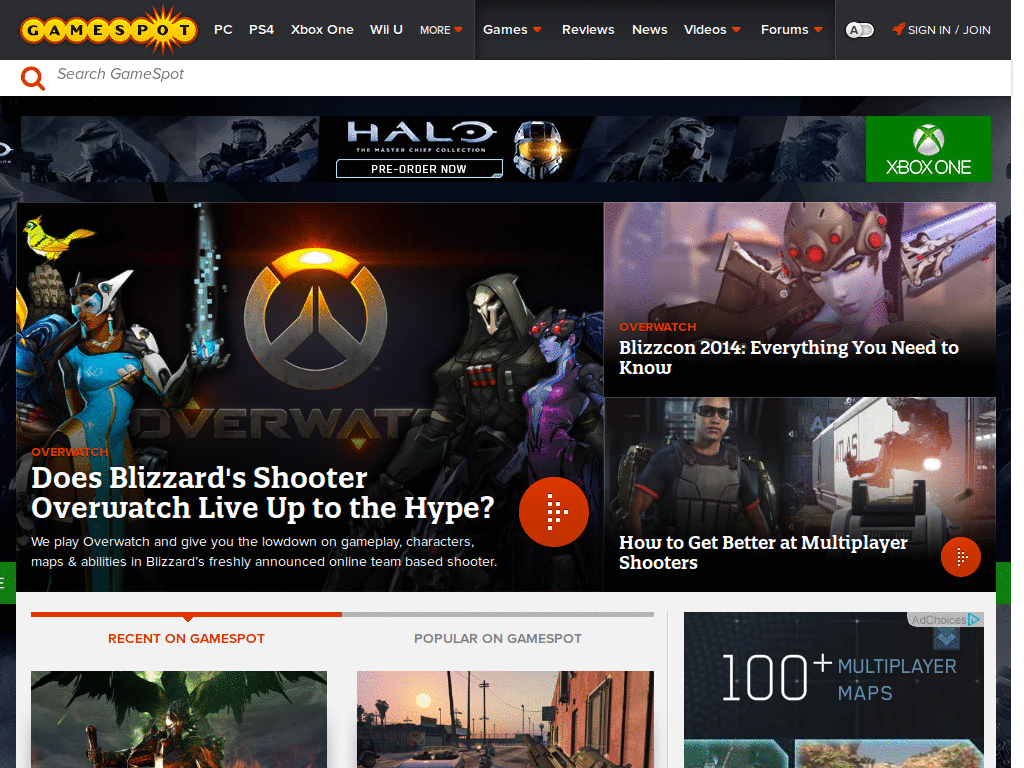Click the PRE-ORDER NOW button for Halo
Screen dimensions: 1024x768
(419, 168)
